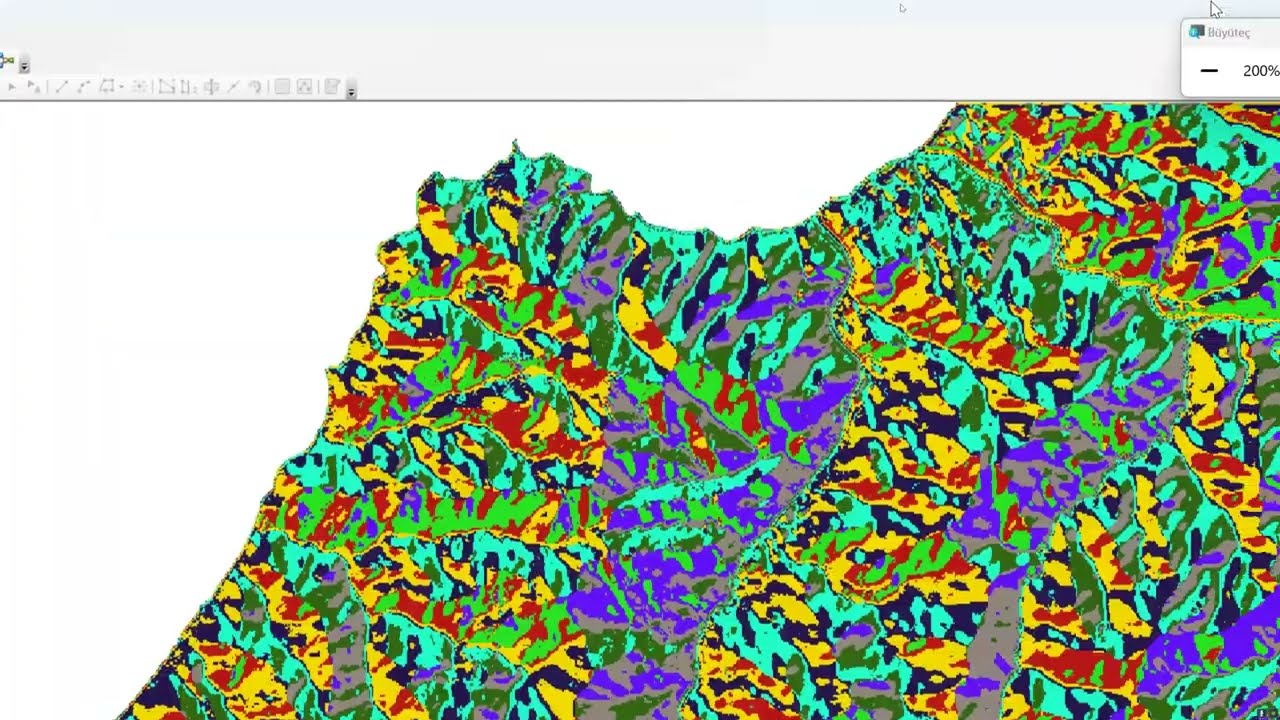Image resolution: width=1280 pixels, height=720 pixels.
Task: Open Editor toolbar options dropdown
Action: [x=351, y=91]
